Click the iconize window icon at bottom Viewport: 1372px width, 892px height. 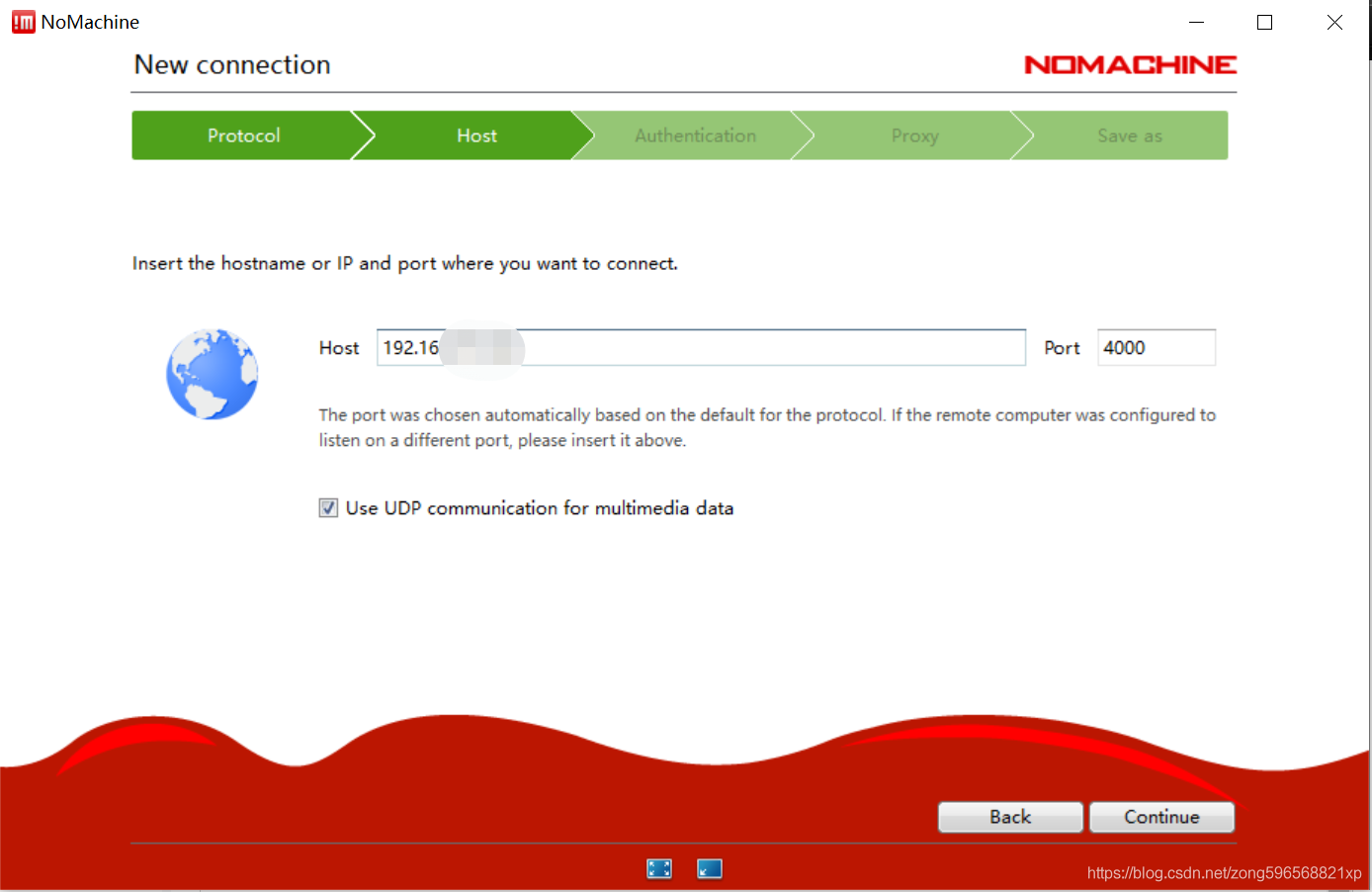(710, 868)
